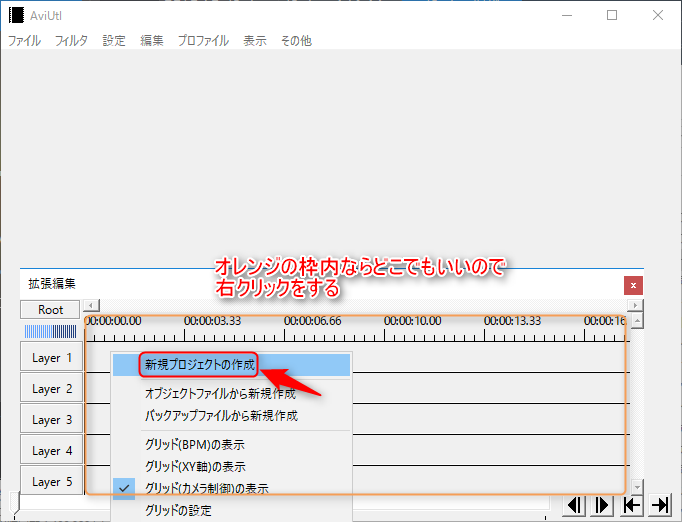Screen dimensions: 682x522
Task: Toggle Layer 4 button
Action: point(51,450)
